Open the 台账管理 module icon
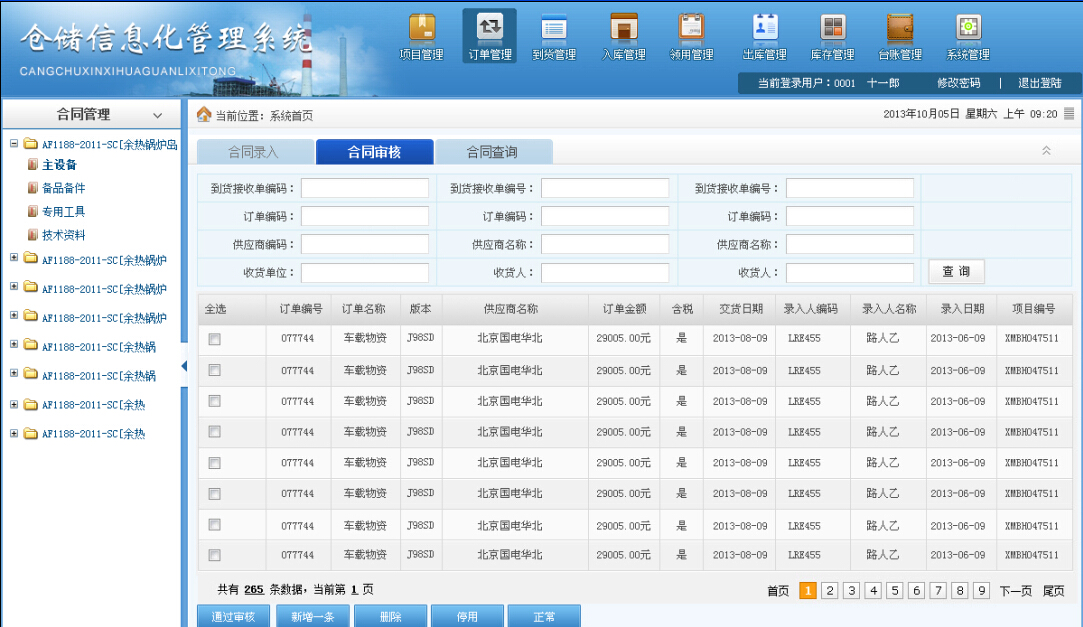1083x627 pixels. (x=899, y=28)
